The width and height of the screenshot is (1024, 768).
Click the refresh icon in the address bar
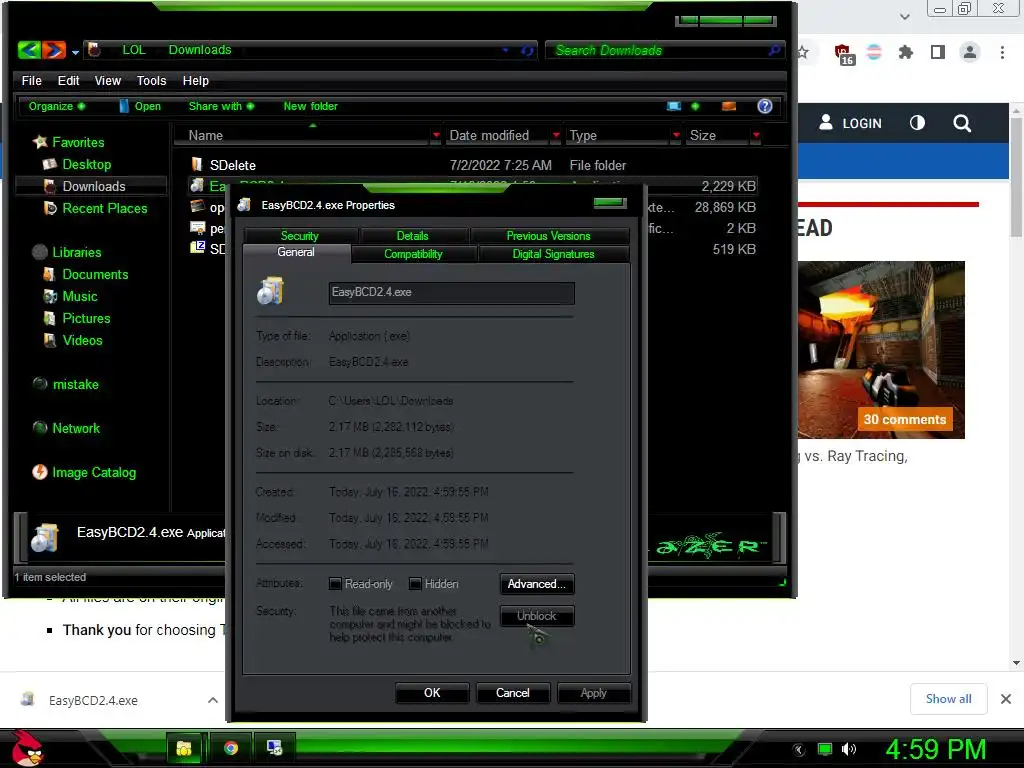click(527, 50)
